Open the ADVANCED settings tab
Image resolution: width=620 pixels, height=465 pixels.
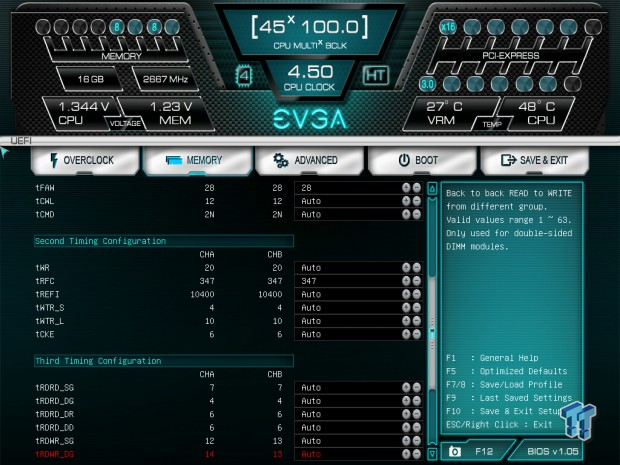(x=309, y=160)
